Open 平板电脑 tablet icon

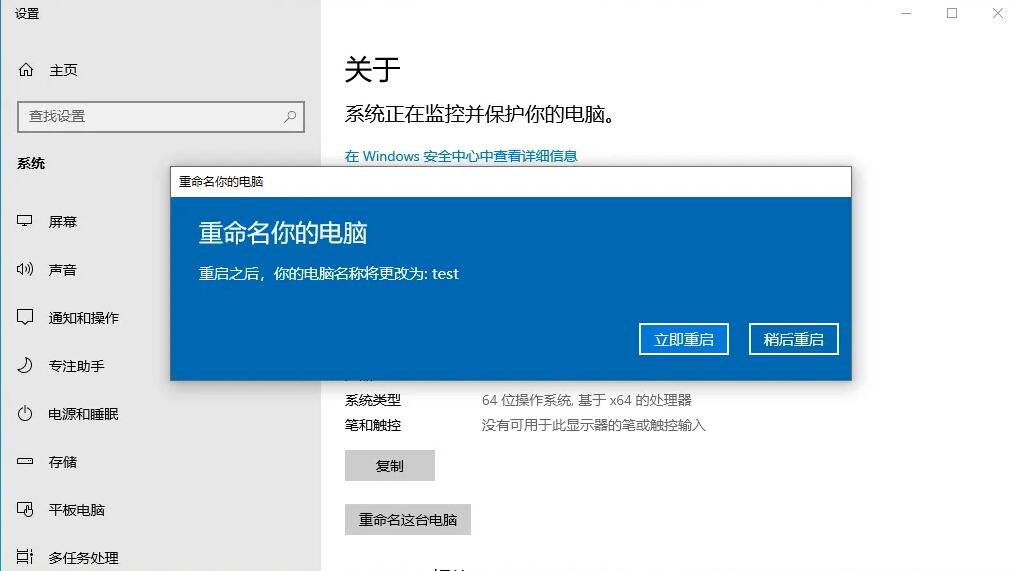(26, 510)
